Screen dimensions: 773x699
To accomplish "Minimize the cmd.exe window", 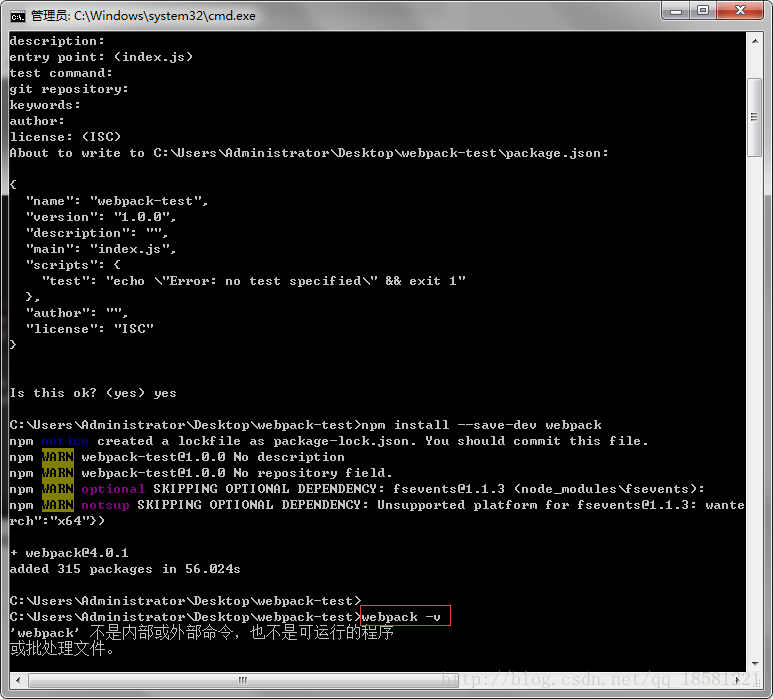I will pyautogui.click(x=676, y=11).
